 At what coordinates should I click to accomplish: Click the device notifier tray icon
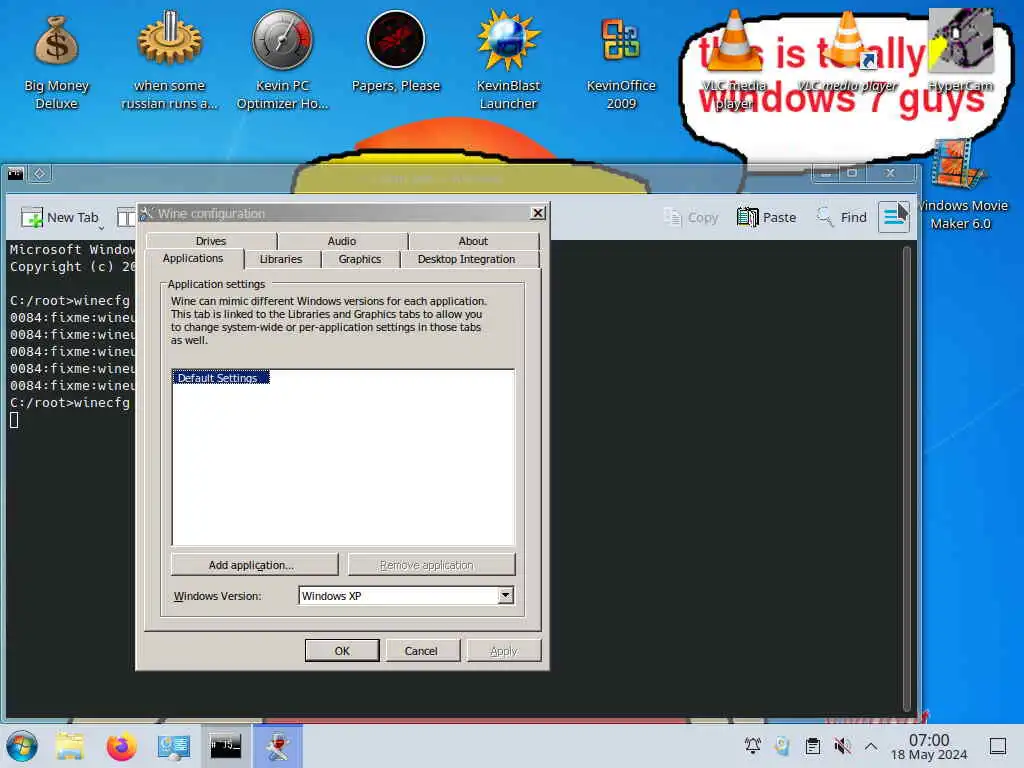point(782,745)
